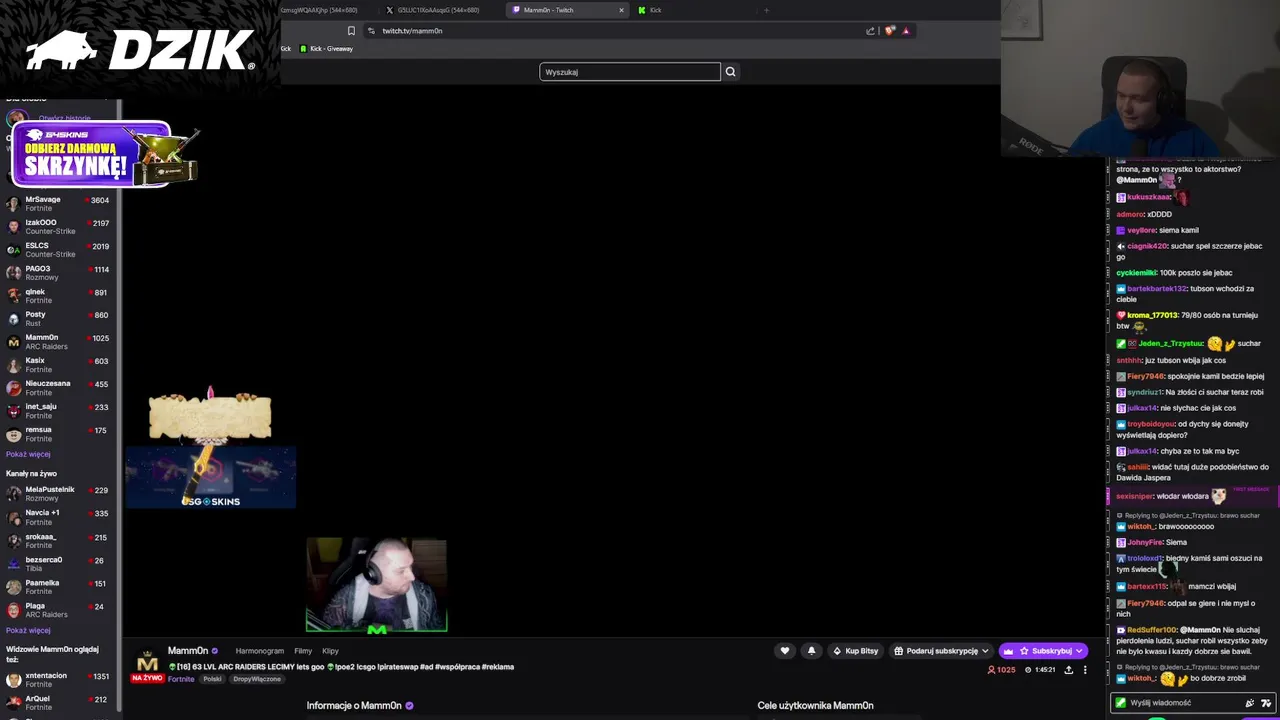Open the Podaruj subskrypcję dropdown
Viewport: 1280px width, 720px height.
(x=941, y=651)
